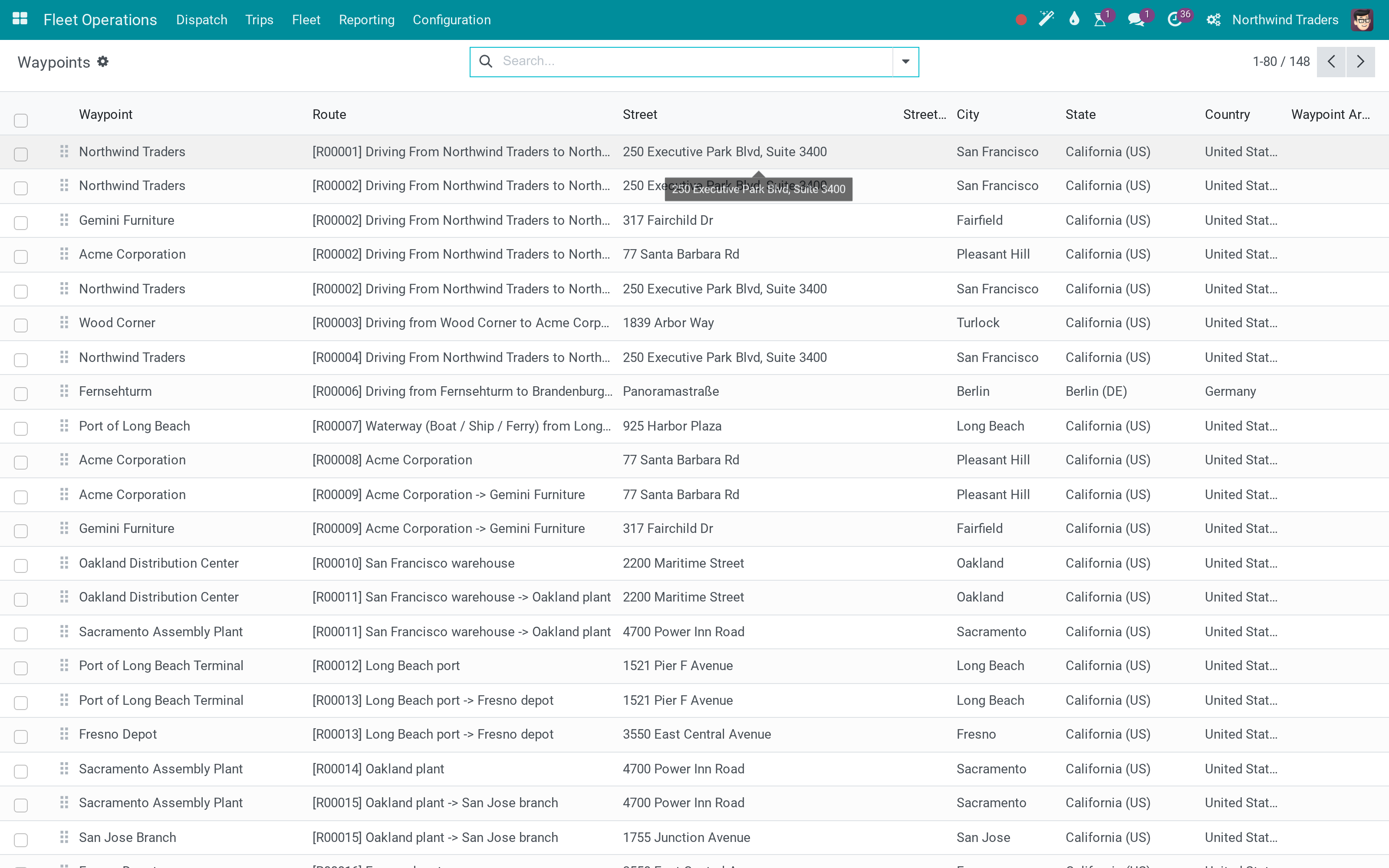This screenshot has height=868, width=1389.
Task: Open the activities clock icon showing 36
Action: (1175, 20)
